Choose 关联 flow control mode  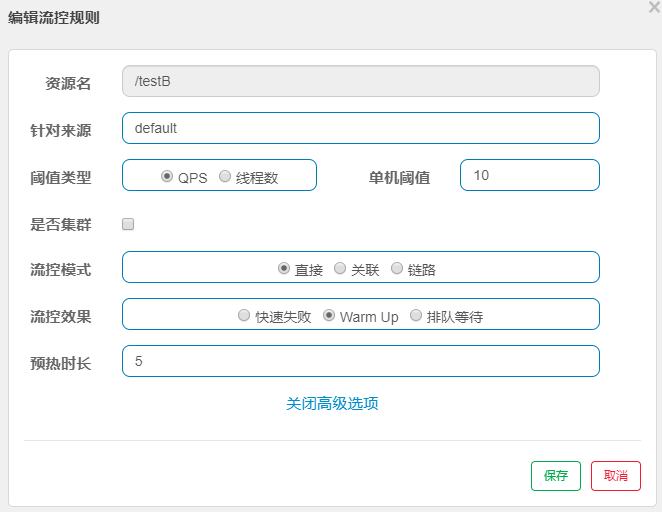coord(340,268)
